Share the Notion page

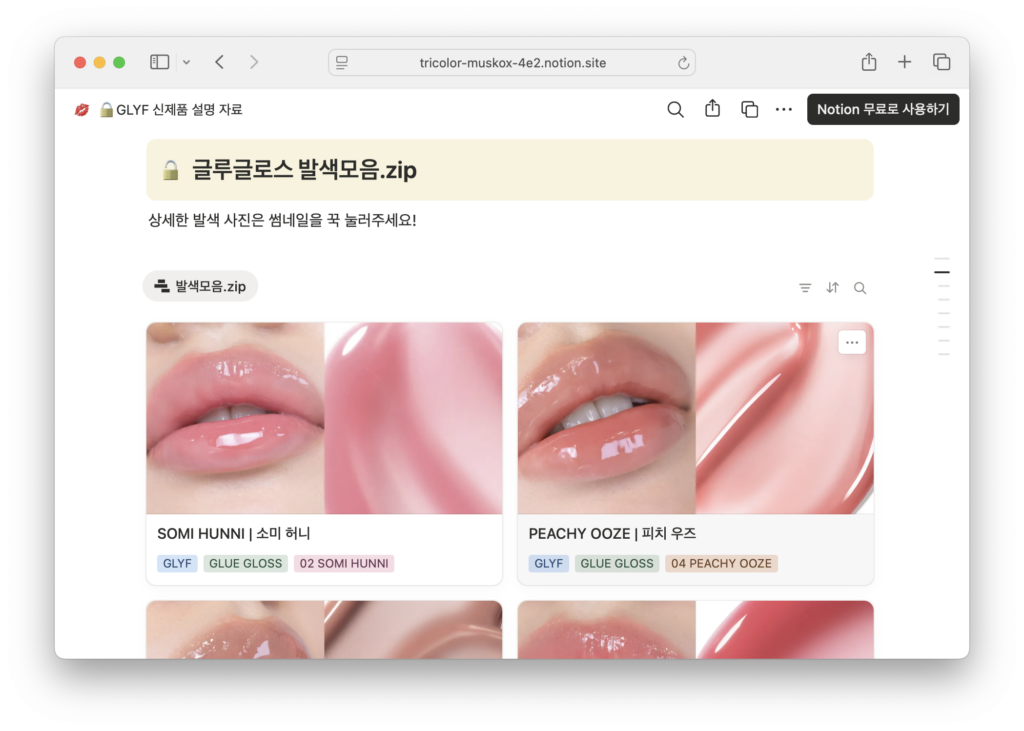[x=712, y=109]
